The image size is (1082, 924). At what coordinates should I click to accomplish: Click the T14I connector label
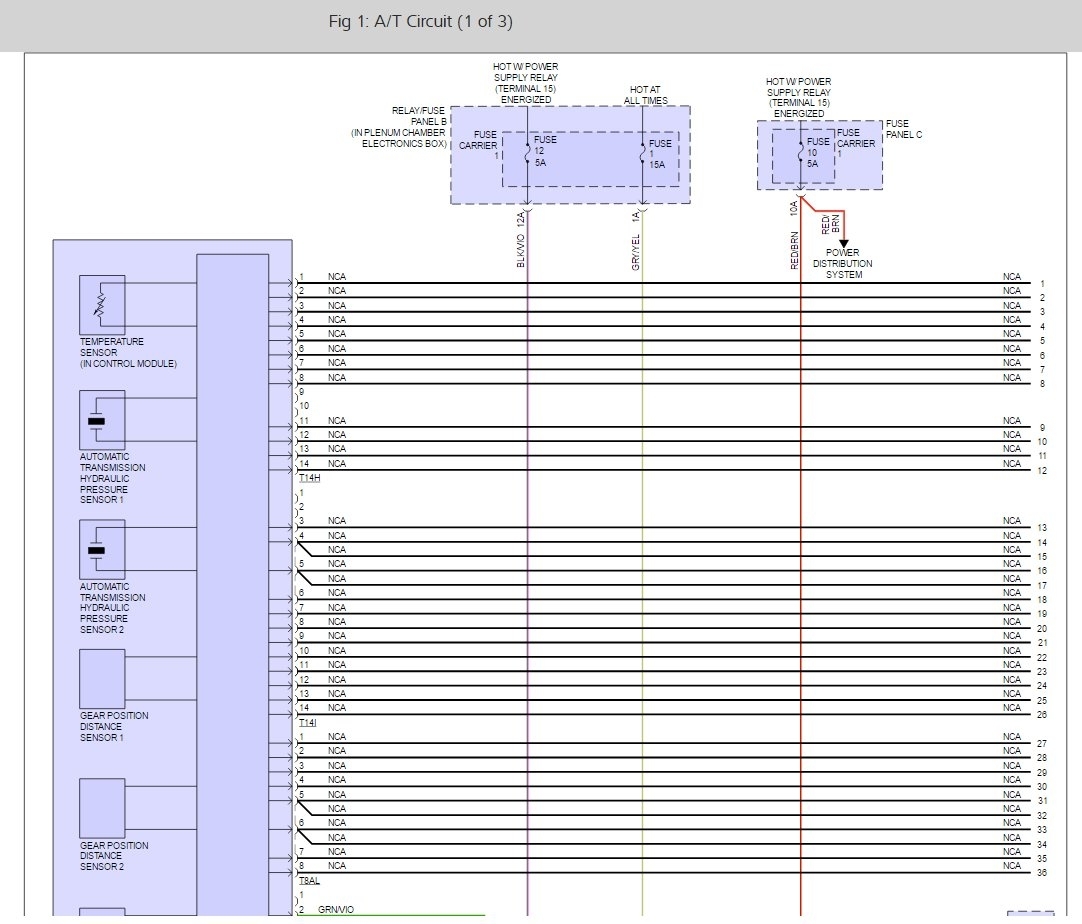(x=308, y=722)
